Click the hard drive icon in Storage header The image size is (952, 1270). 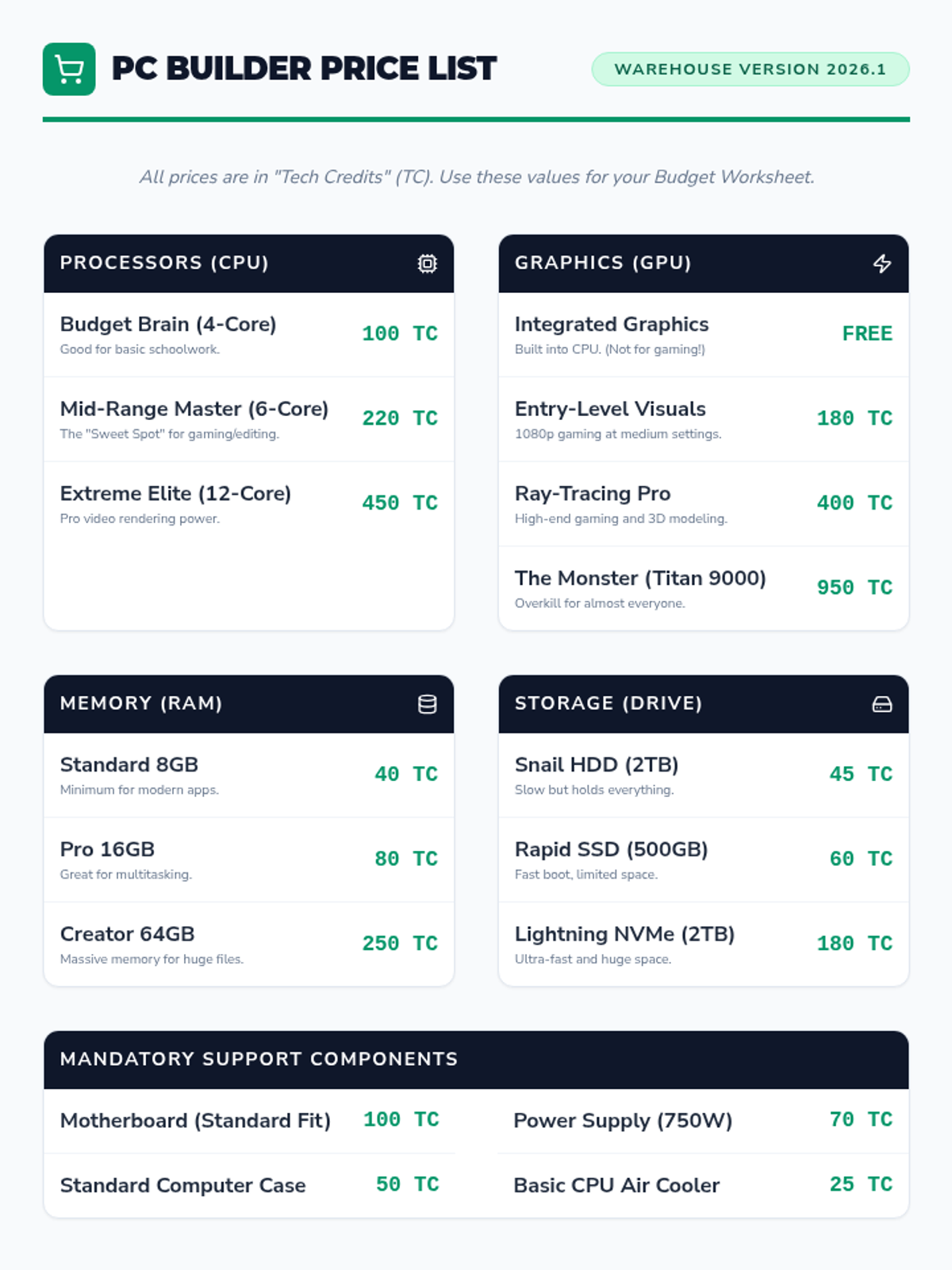pyautogui.click(x=882, y=704)
